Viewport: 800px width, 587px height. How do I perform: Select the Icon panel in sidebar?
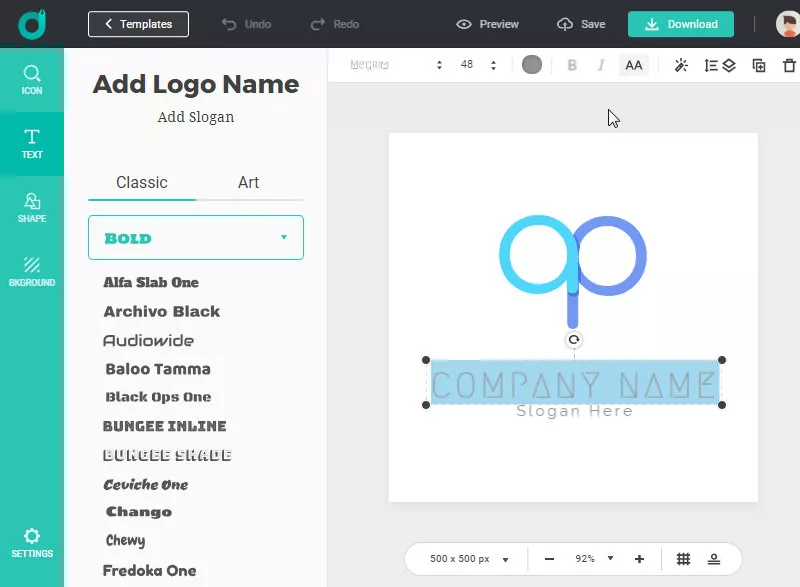[x=31, y=82]
